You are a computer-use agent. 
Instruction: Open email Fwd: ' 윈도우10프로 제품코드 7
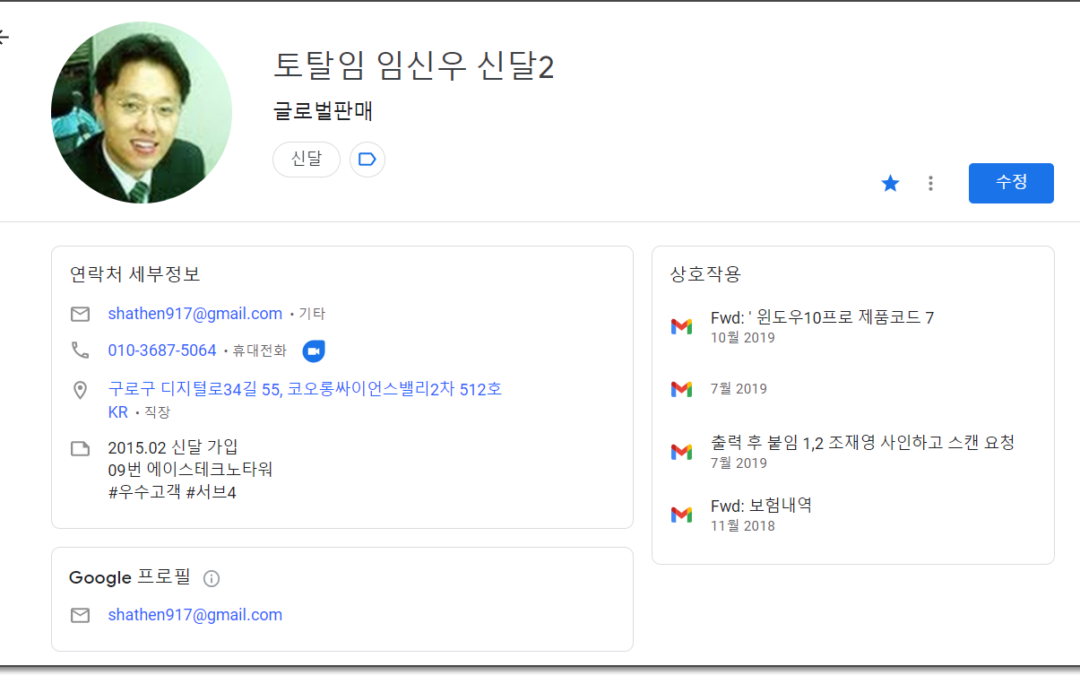(x=822, y=318)
